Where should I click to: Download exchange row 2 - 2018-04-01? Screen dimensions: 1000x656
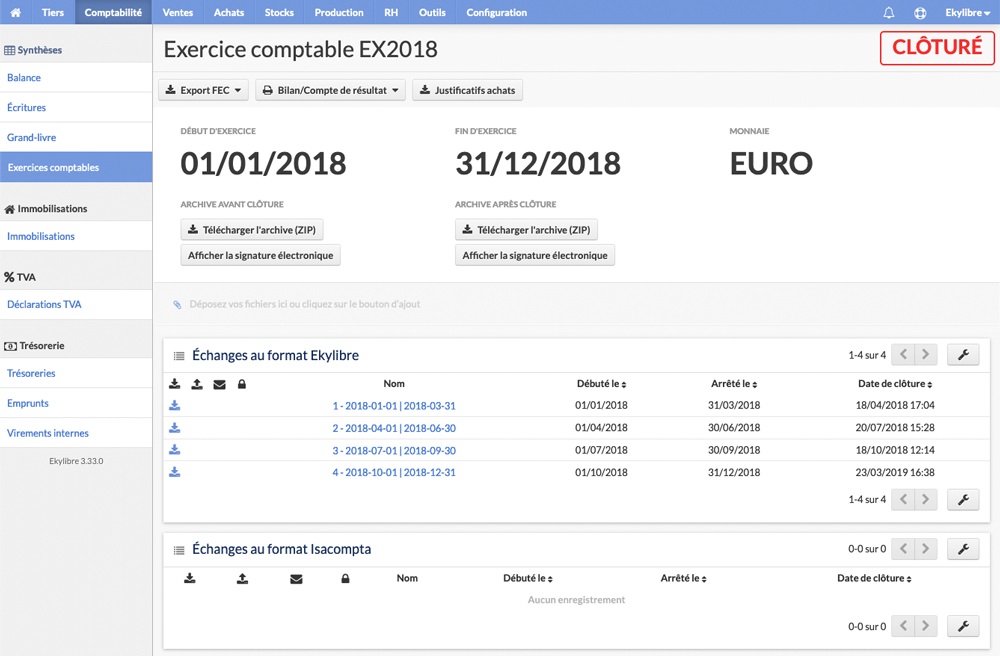click(x=175, y=428)
